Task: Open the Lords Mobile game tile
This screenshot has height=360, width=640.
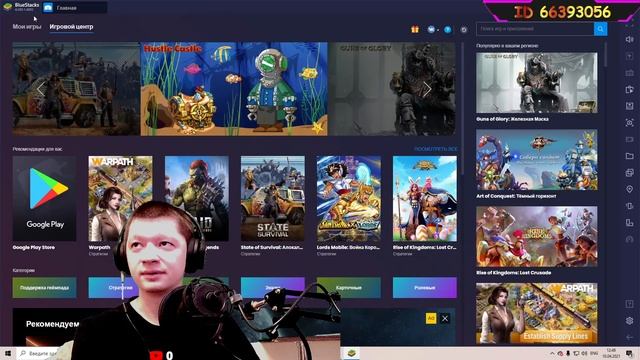Action: tap(349, 198)
